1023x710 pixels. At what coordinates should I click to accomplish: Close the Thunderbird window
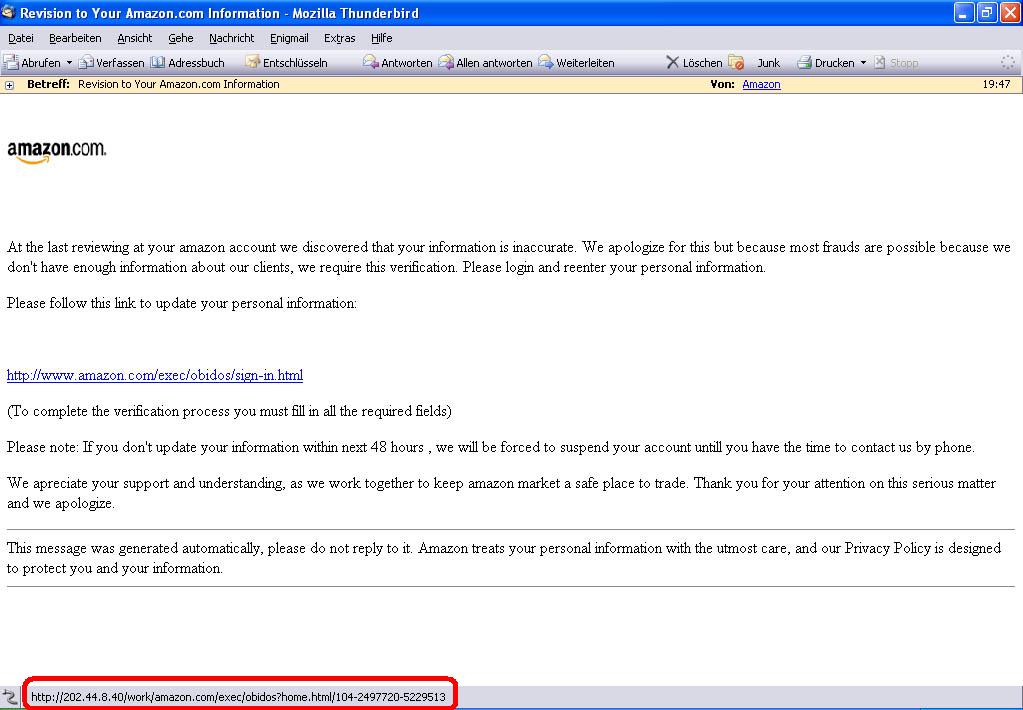[1010, 12]
